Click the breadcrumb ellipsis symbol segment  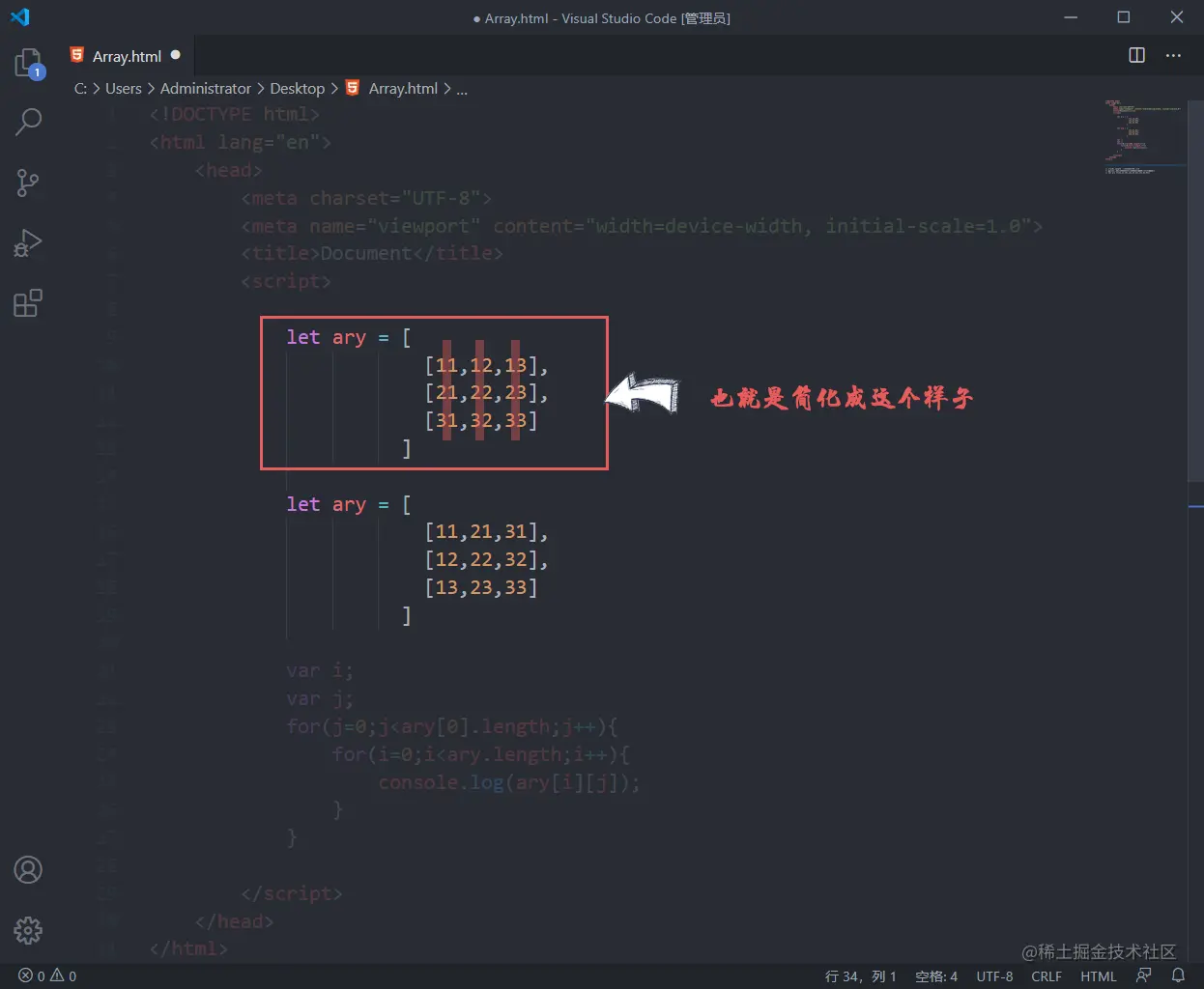coord(462,89)
